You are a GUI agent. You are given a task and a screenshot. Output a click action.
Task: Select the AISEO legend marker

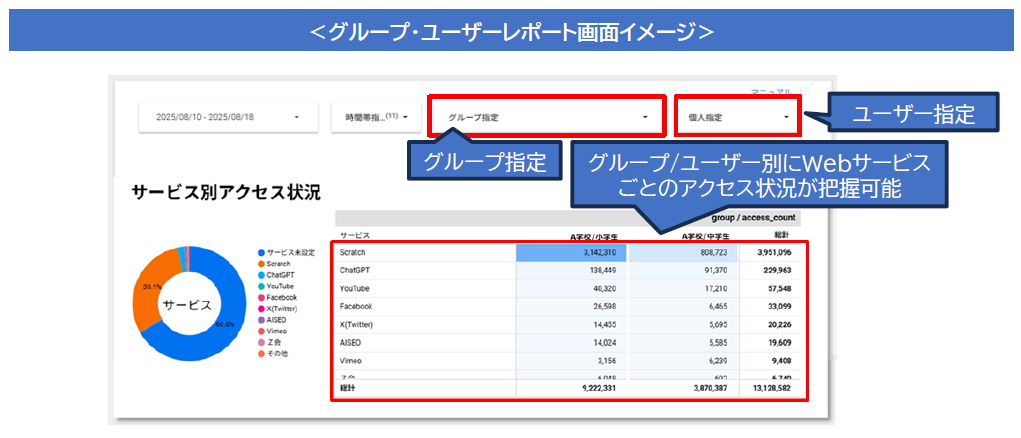(x=261, y=319)
